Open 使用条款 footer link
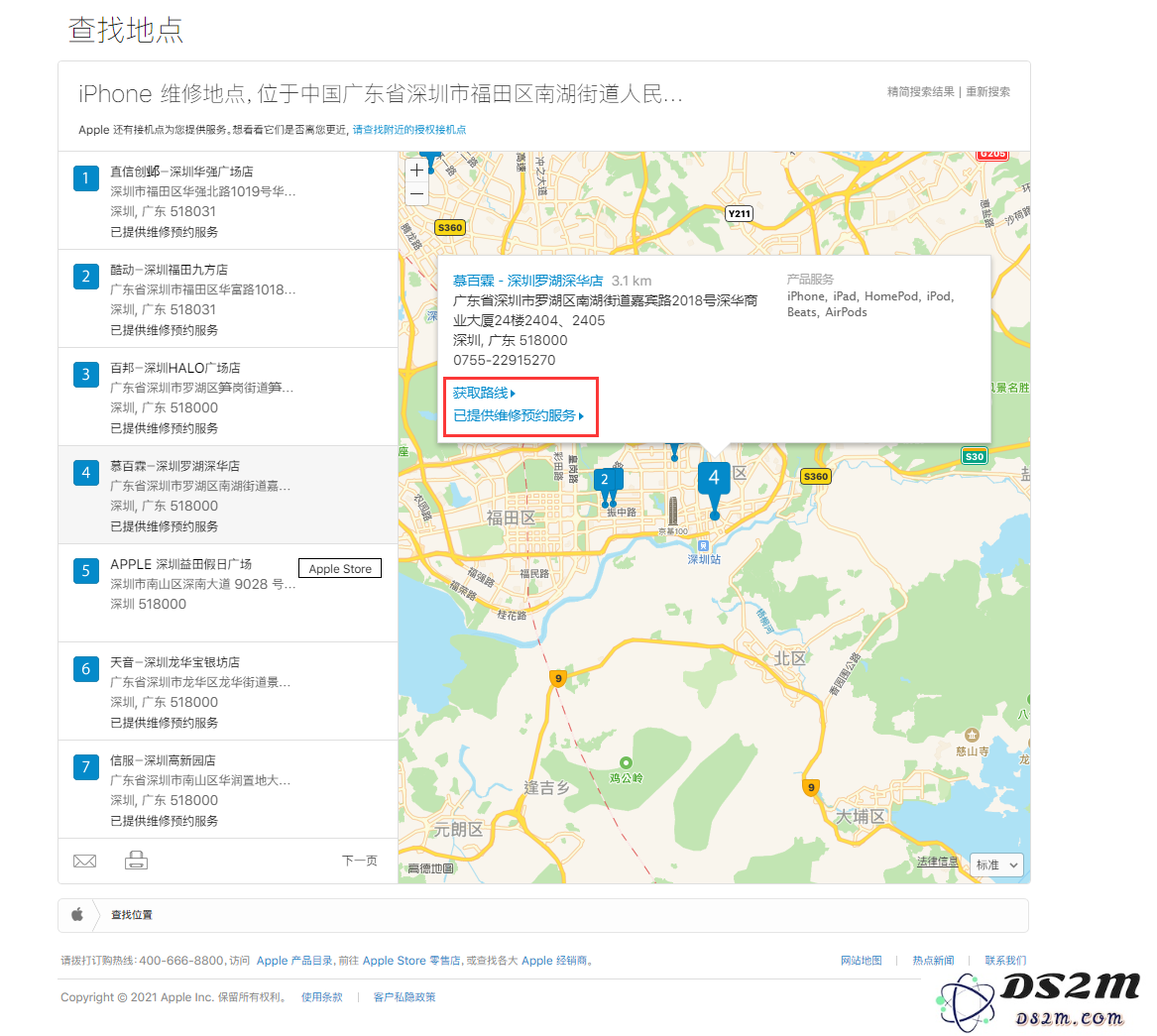 point(321,997)
